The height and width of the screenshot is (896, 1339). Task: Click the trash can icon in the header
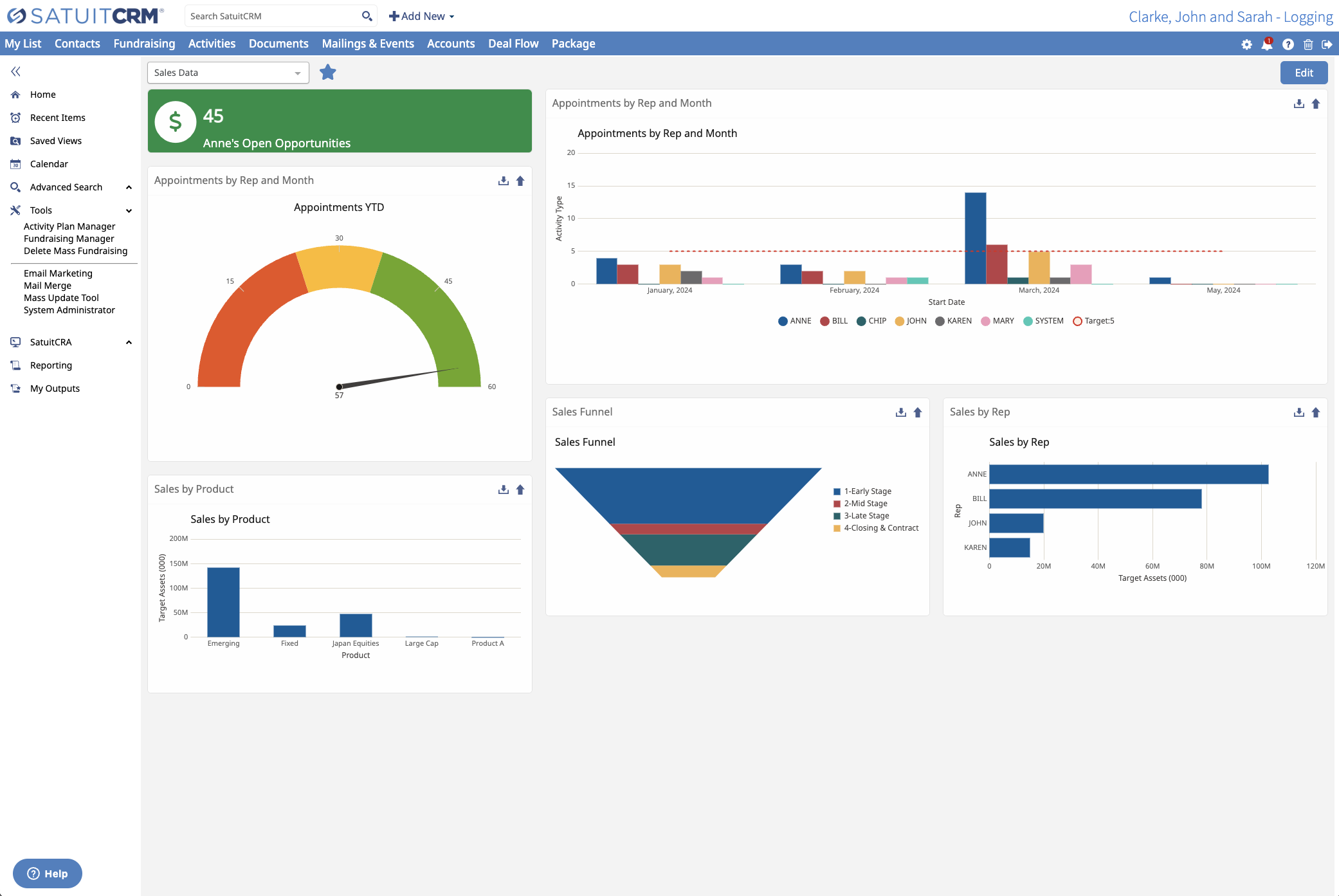pos(1308,44)
